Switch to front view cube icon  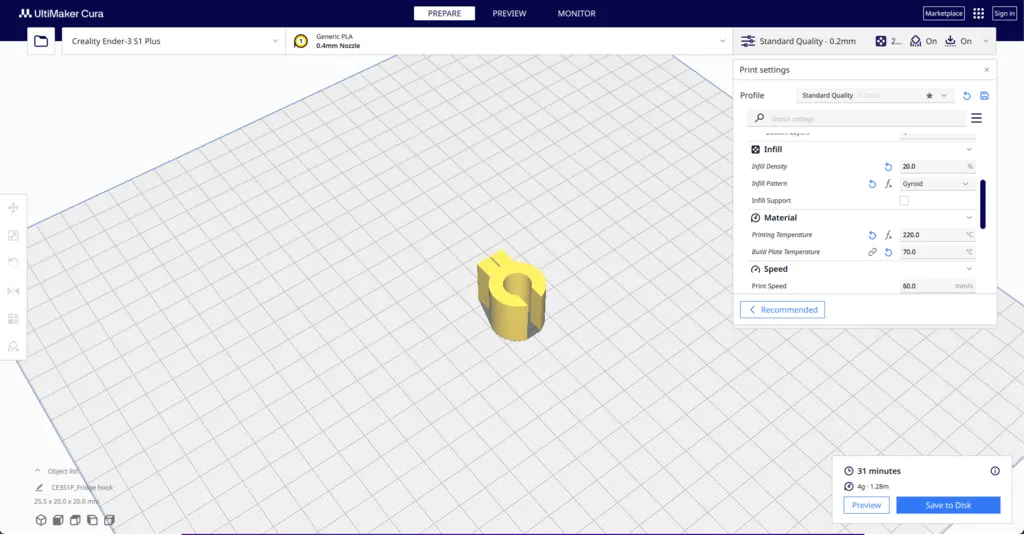[58, 520]
